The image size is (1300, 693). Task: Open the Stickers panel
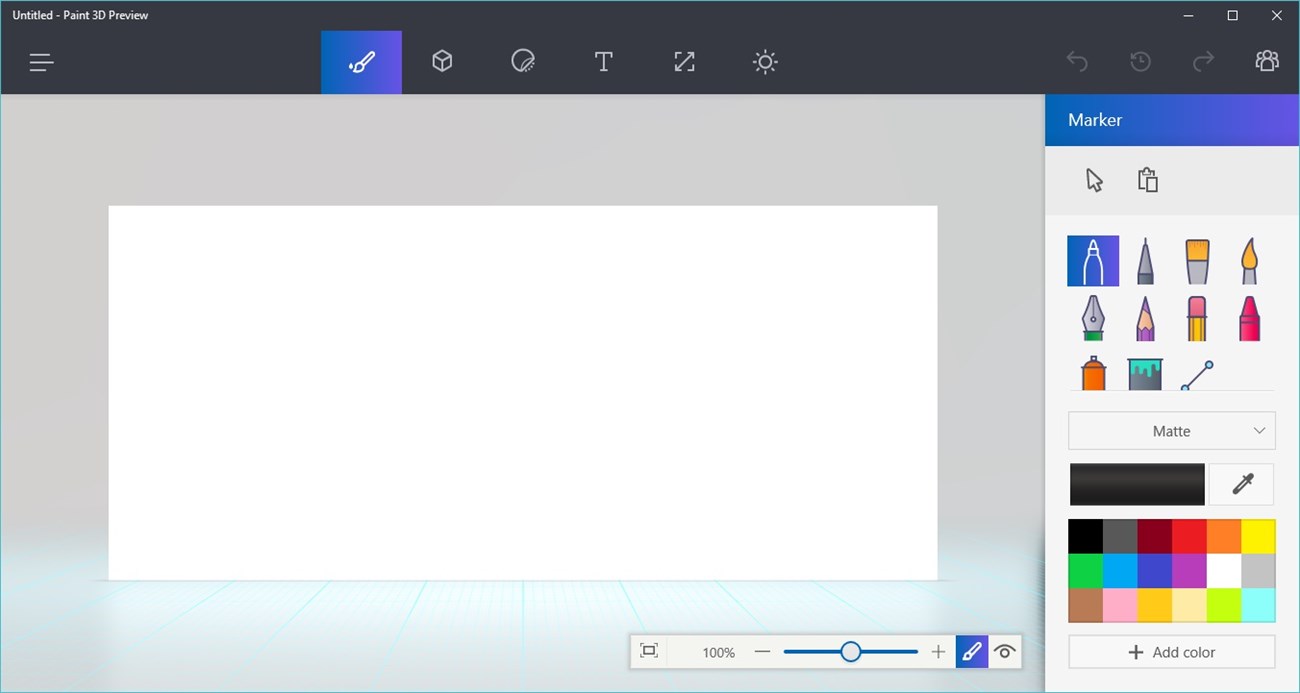pyautogui.click(x=523, y=61)
